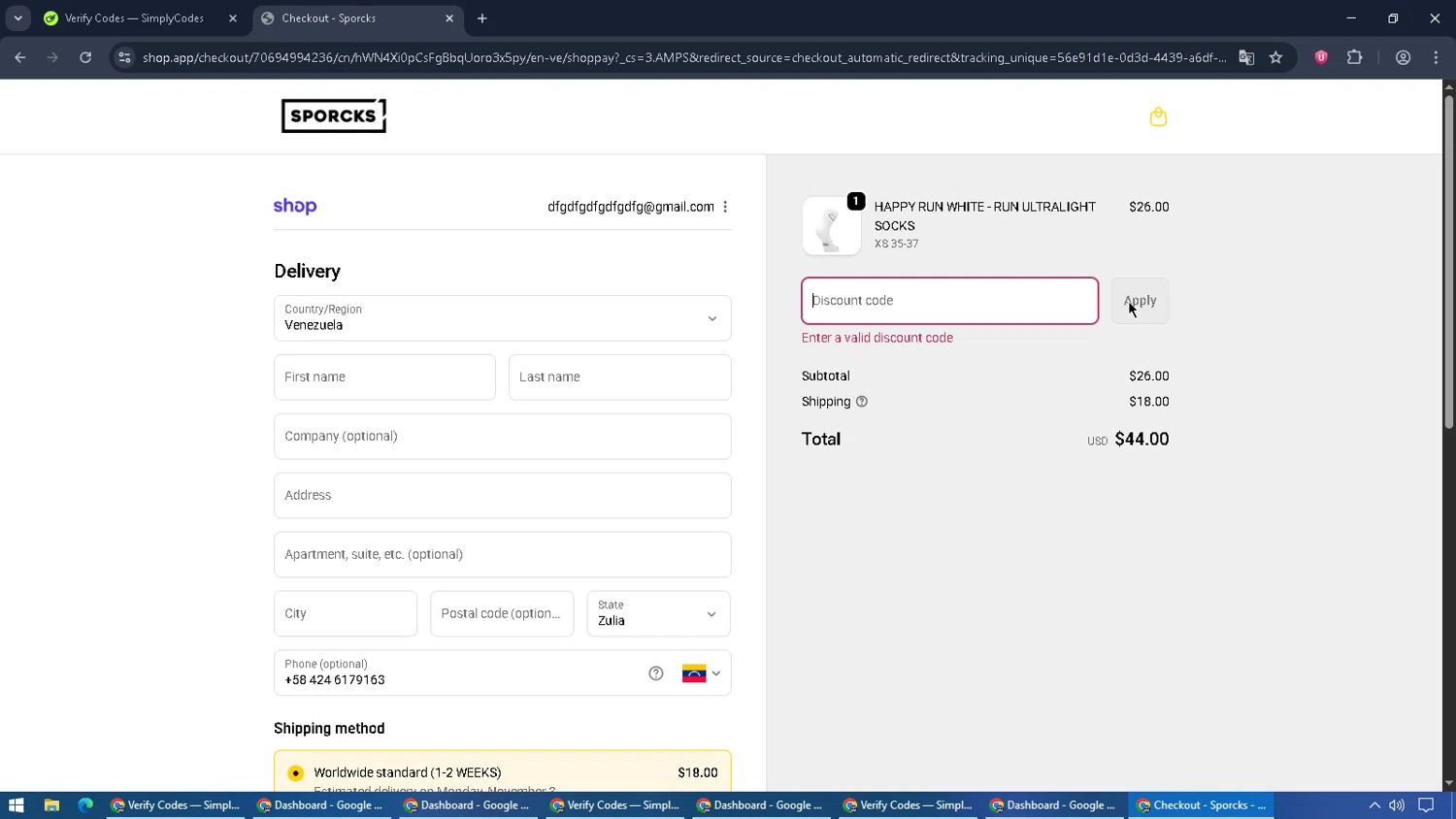Click the First name field
The width and height of the screenshot is (1456, 819).
[384, 377]
